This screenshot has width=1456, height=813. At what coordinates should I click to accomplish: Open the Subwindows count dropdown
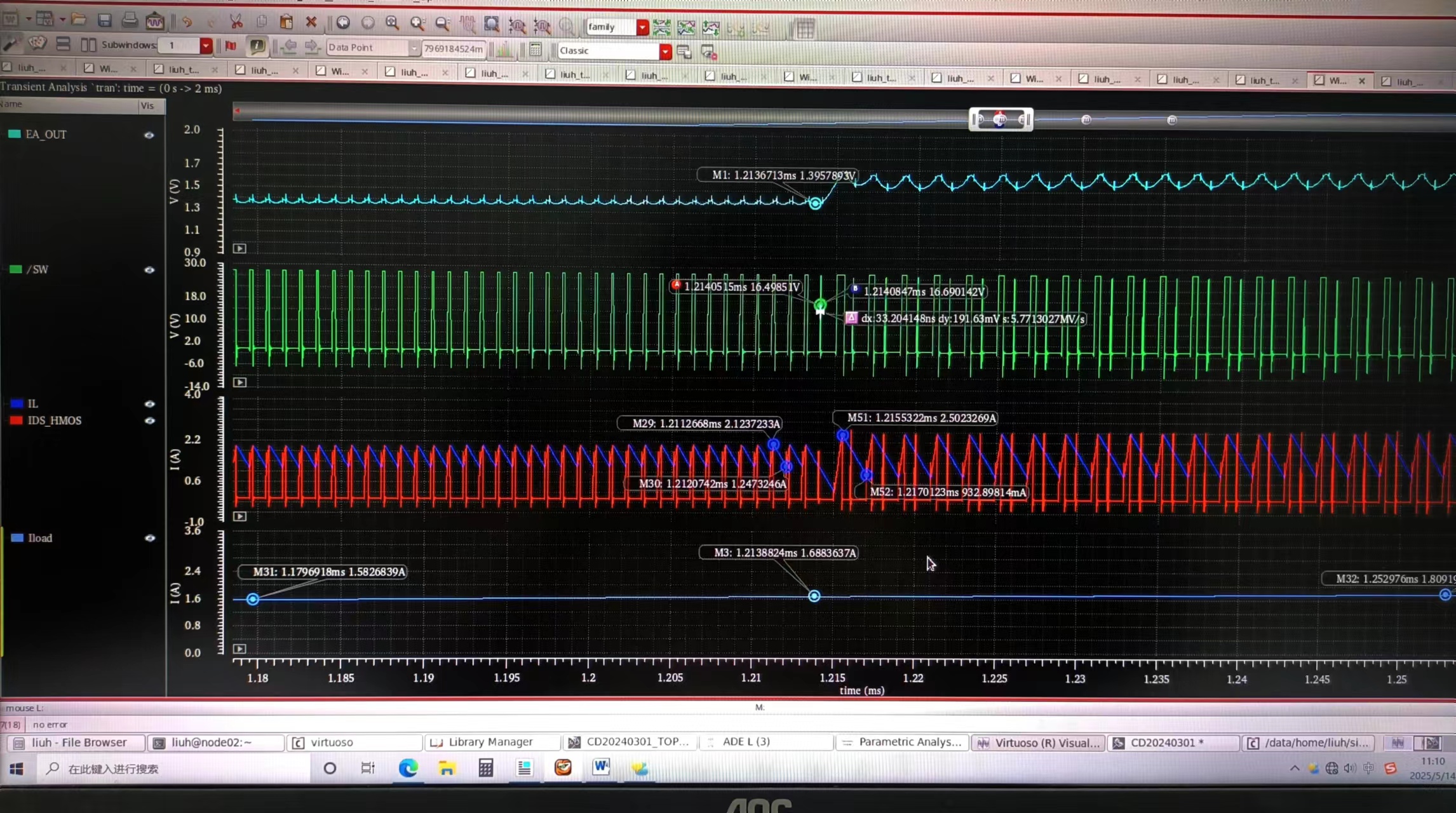(206, 46)
